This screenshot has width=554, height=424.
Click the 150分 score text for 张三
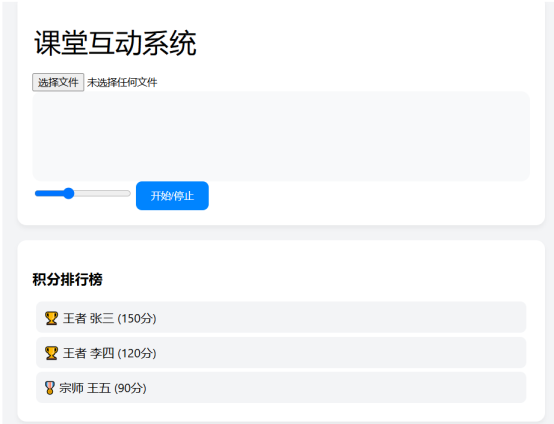[137, 318]
